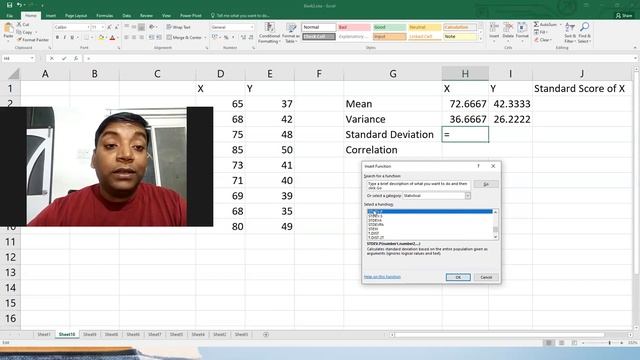640x360 pixels.
Task: Click the fx Insert Function icon
Action: click(x=76, y=58)
